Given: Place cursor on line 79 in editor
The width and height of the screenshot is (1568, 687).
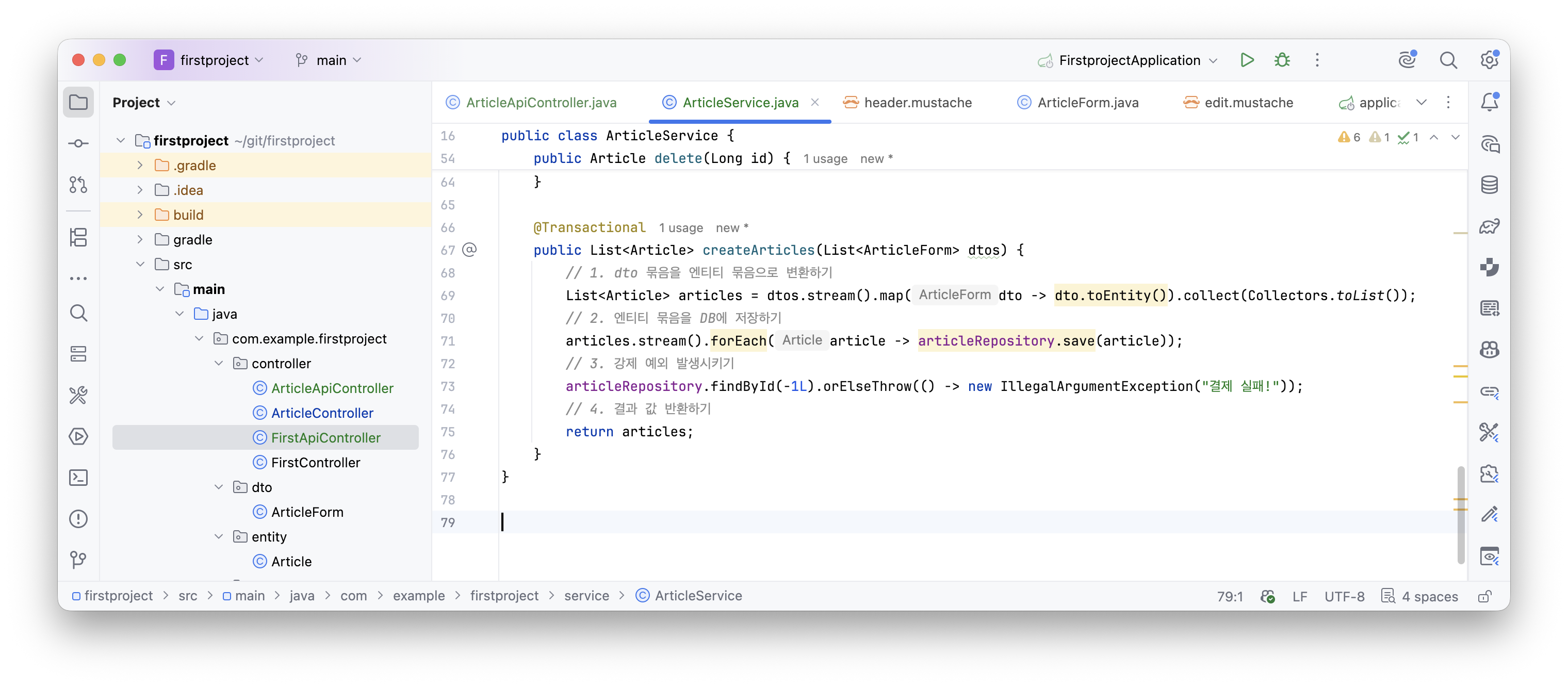Looking at the screenshot, I should tap(974, 522).
